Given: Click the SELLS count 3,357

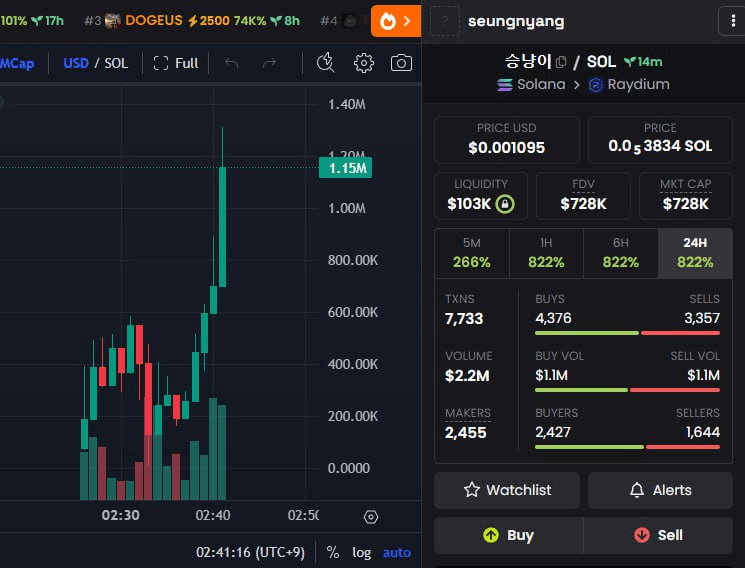Looking at the screenshot, I should pos(702,318).
